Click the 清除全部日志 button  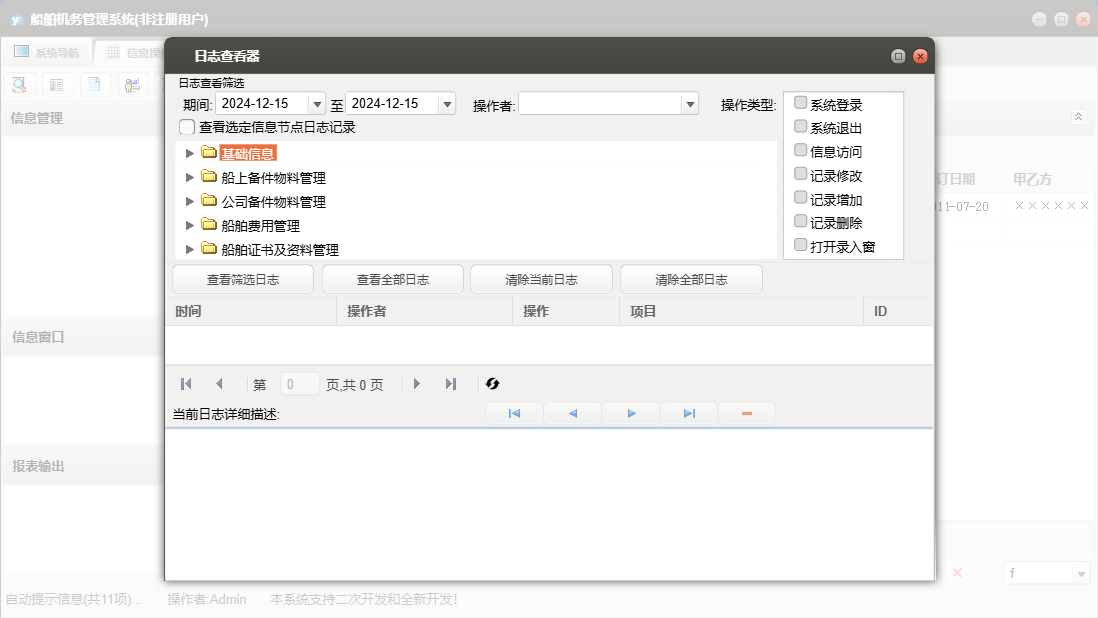pyautogui.click(x=691, y=280)
